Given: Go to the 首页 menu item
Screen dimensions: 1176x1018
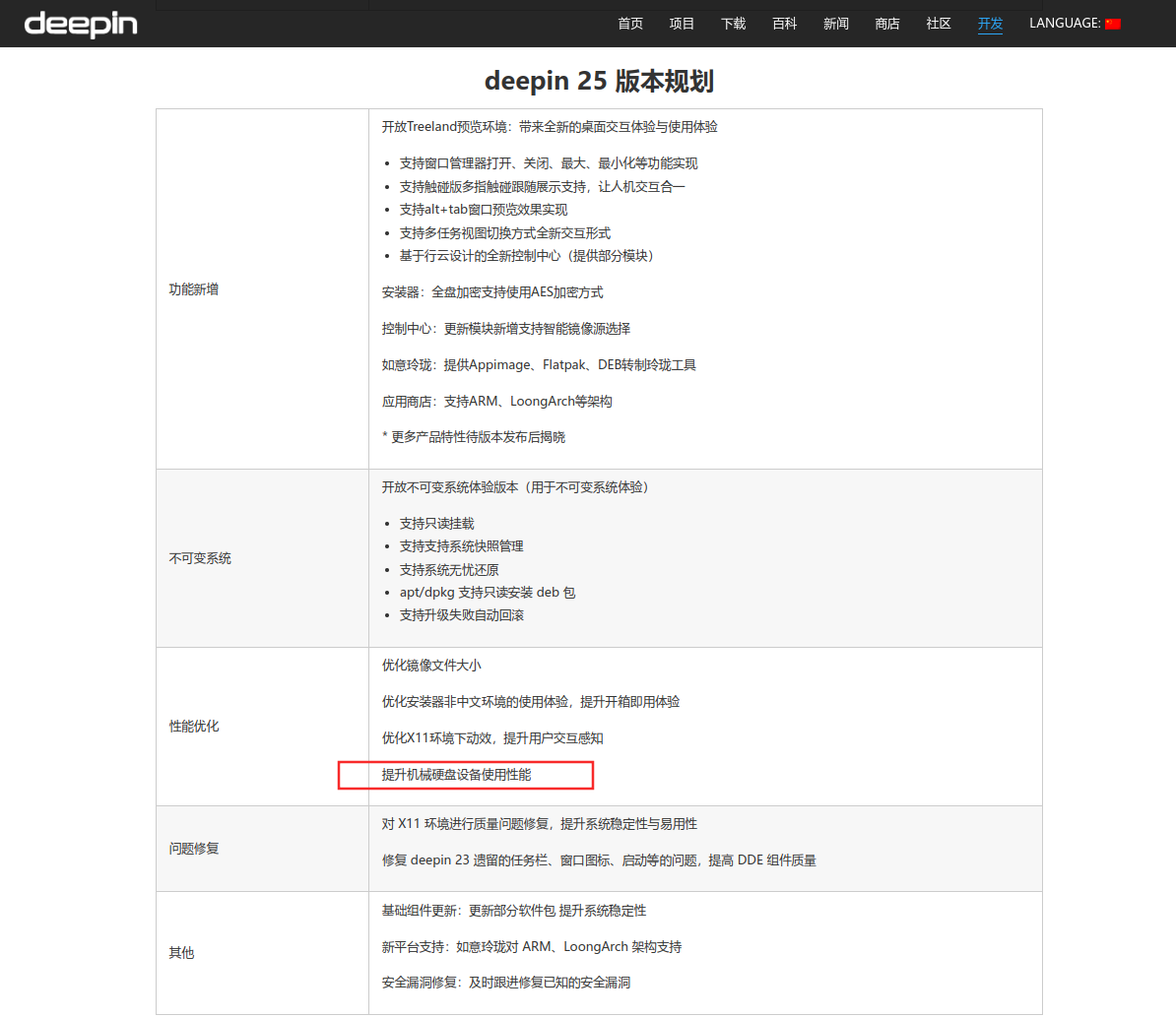Looking at the screenshot, I should pos(630,24).
